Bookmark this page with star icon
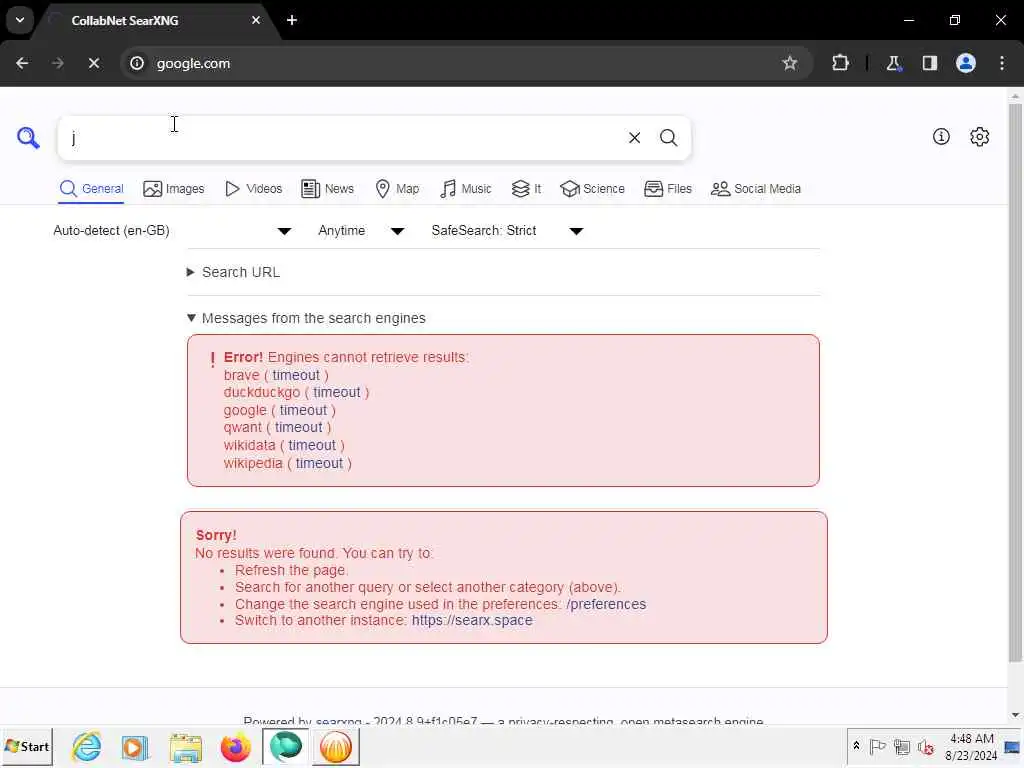 790,63
